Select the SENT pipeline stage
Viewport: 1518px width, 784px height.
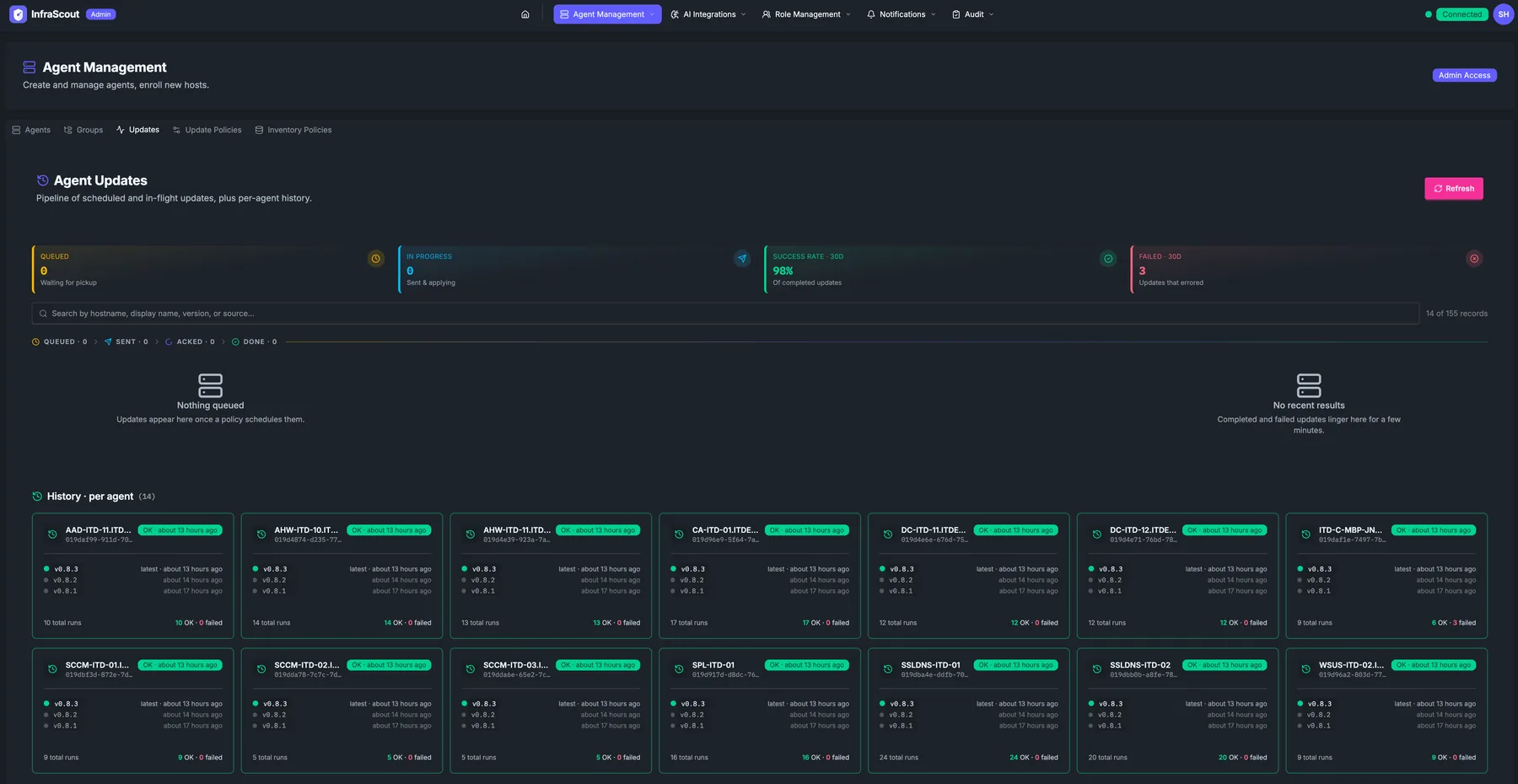coord(126,342)
